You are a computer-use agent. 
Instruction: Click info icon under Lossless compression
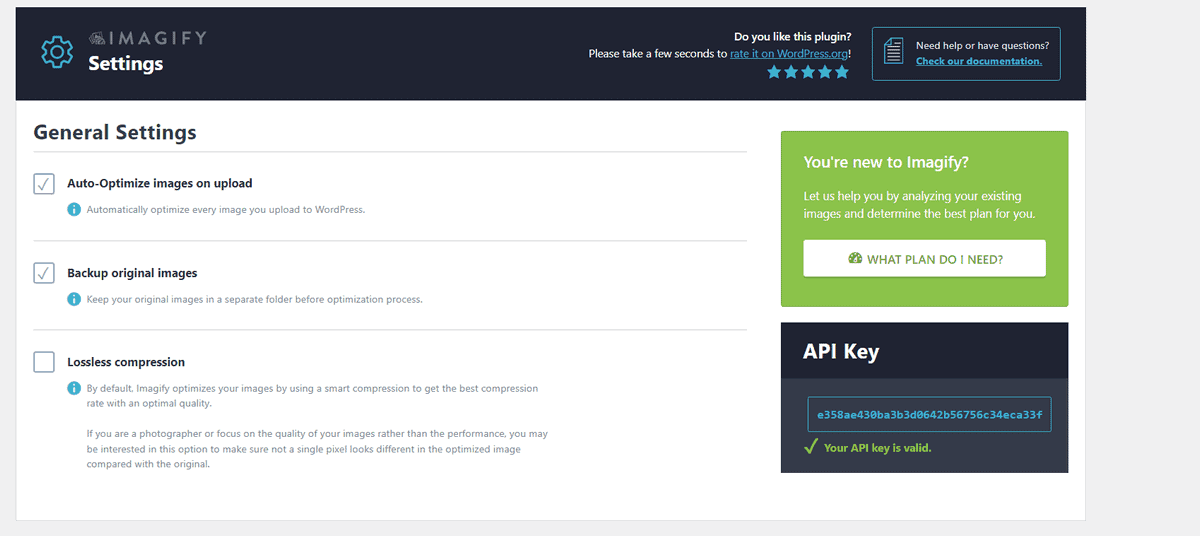point(74,388)
